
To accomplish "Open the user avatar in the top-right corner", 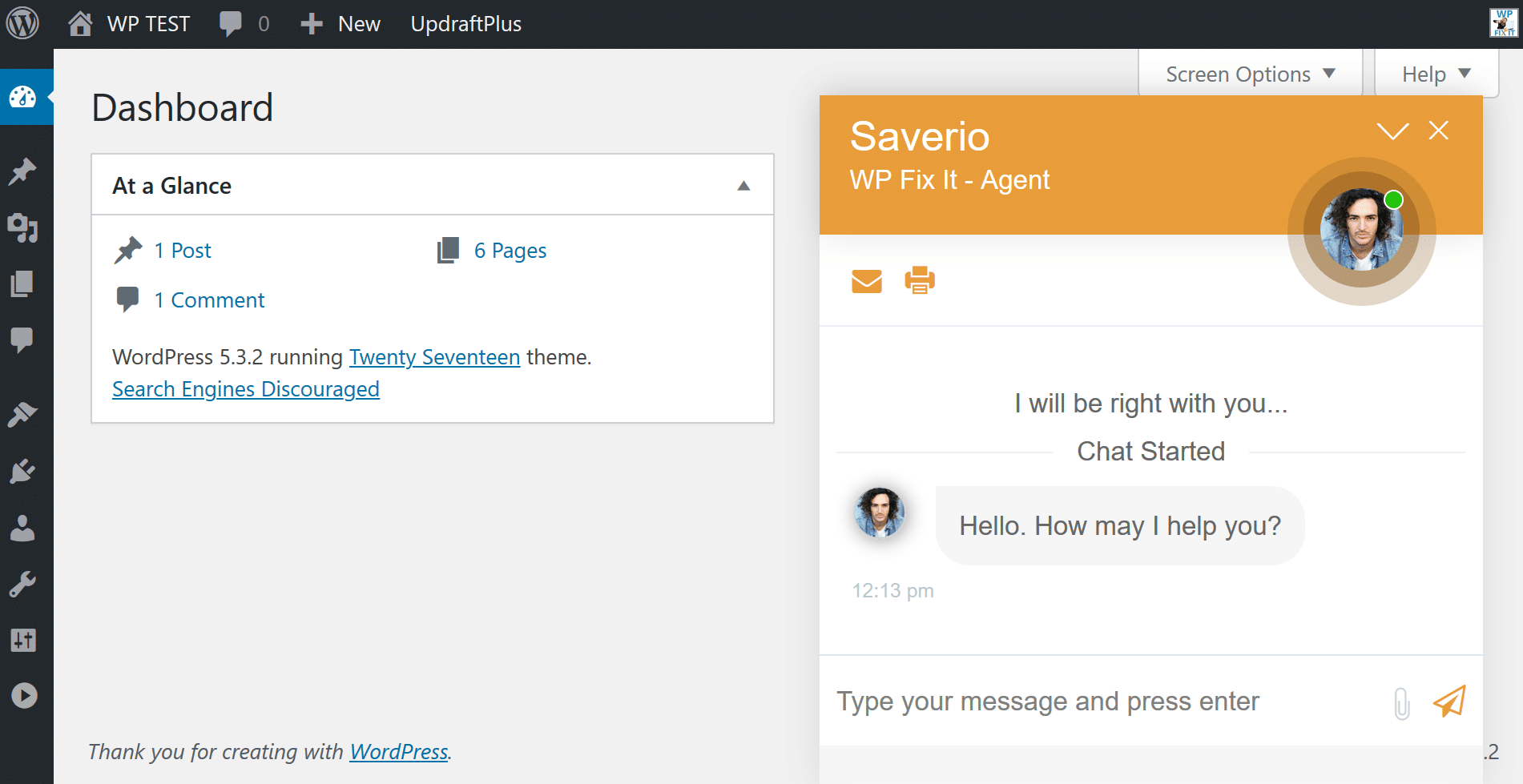I will tap(1503, 23).
